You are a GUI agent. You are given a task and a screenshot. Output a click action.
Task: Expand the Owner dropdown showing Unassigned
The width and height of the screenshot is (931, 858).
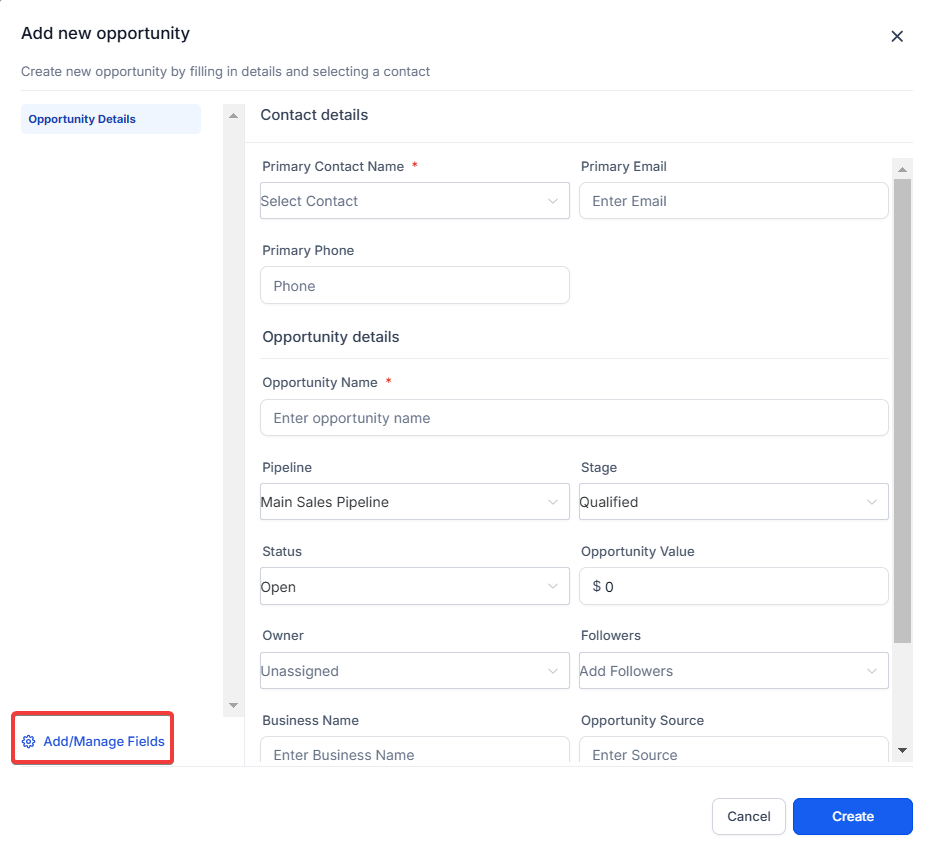[414, 671]
